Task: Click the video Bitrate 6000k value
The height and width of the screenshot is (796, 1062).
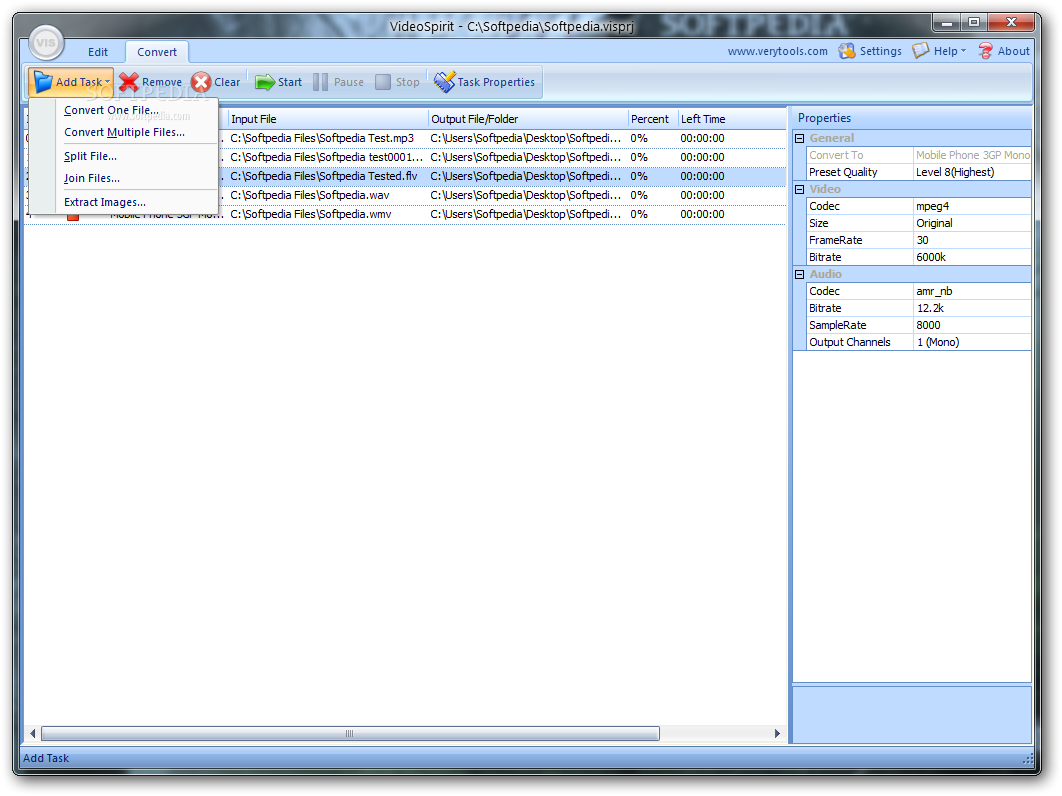Action: click(972, 257)
